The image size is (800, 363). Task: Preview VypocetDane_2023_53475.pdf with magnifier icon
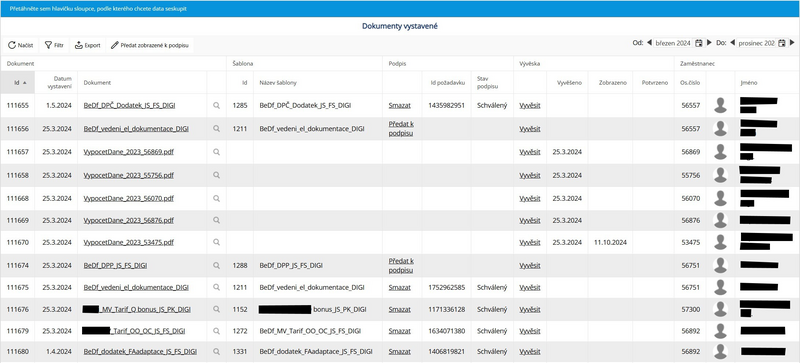[216, 243]
